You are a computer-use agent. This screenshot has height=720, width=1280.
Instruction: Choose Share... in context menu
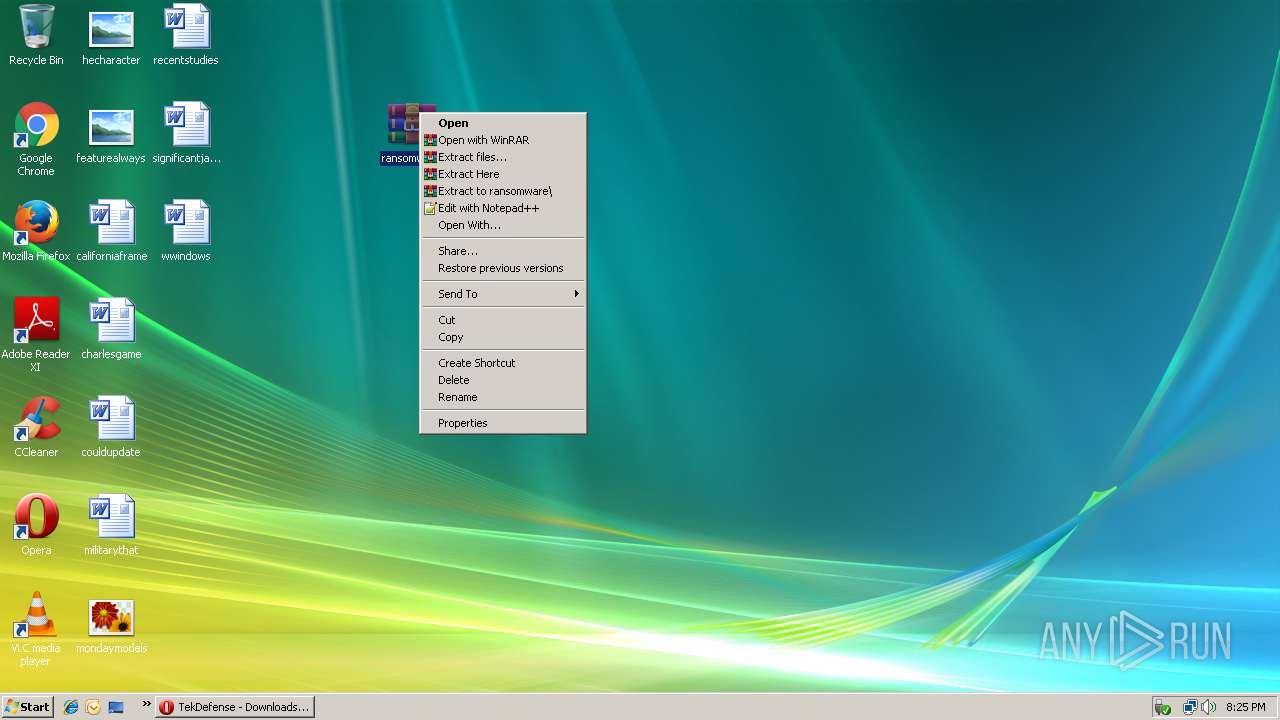[x=502, y=251]
